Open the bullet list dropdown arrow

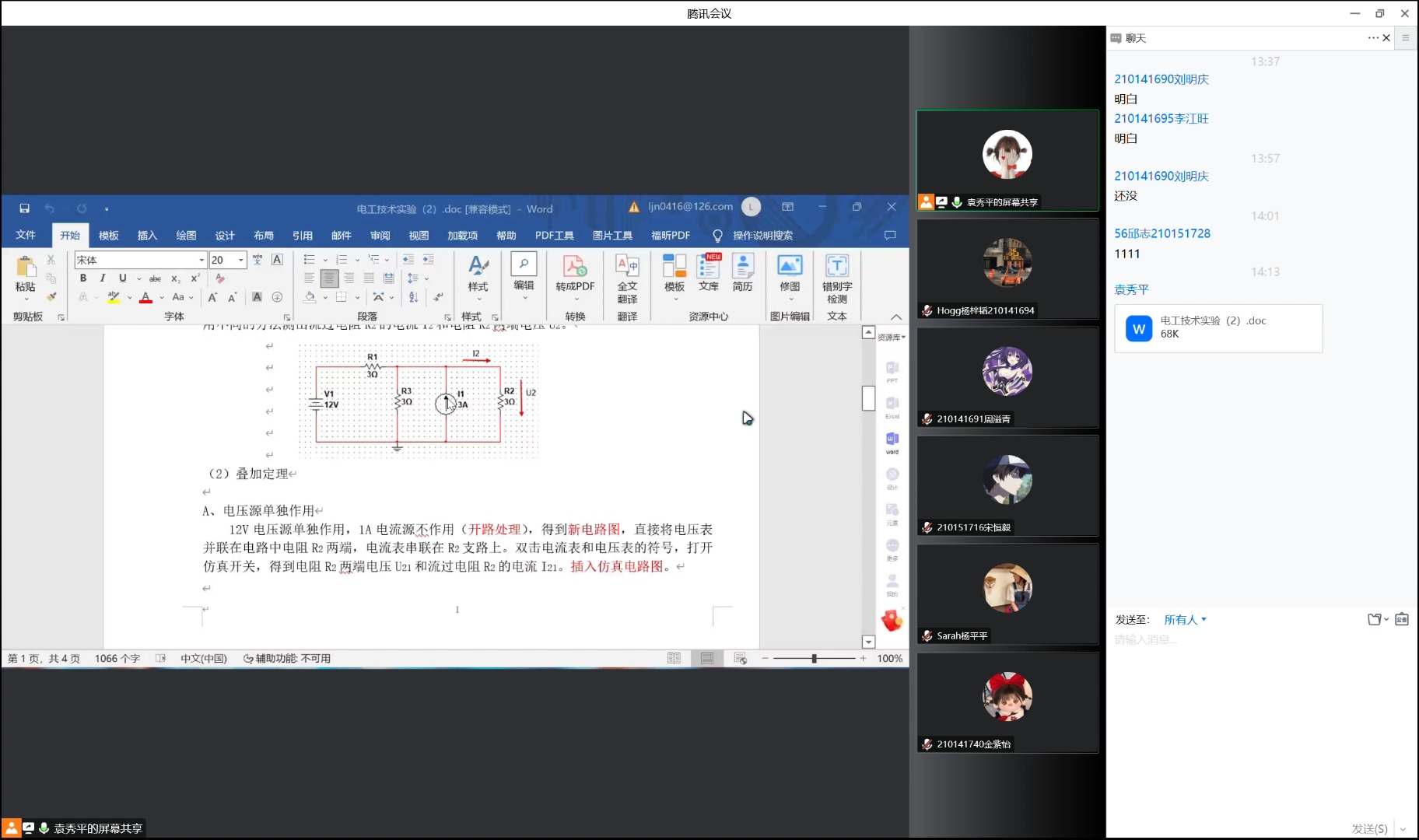325,260
